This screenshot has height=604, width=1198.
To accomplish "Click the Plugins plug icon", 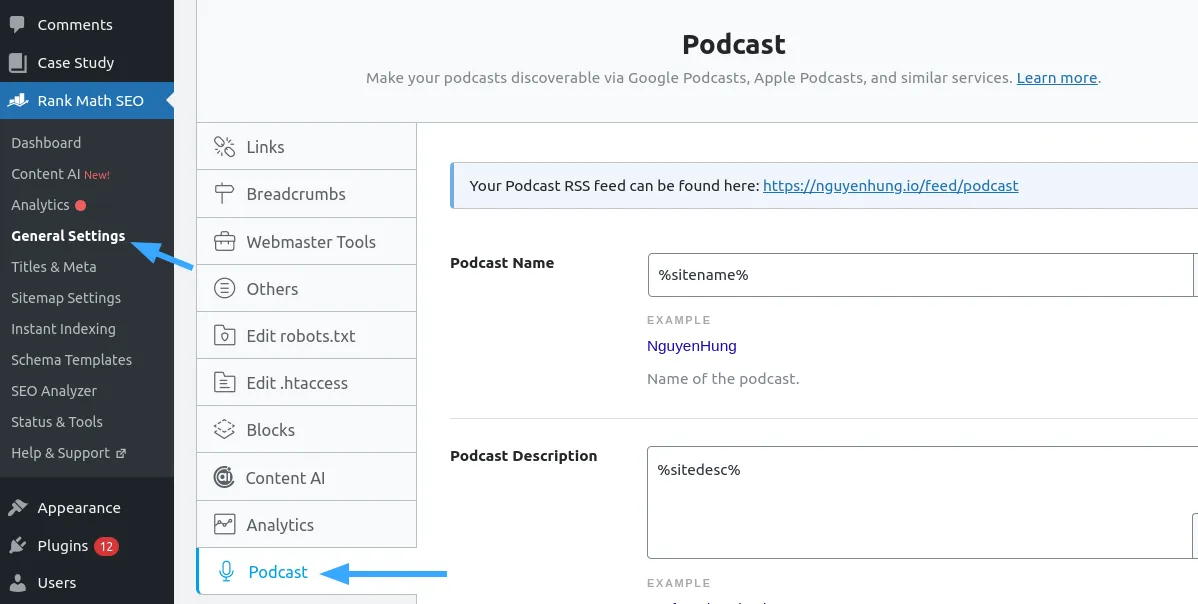I will point(17,546).
